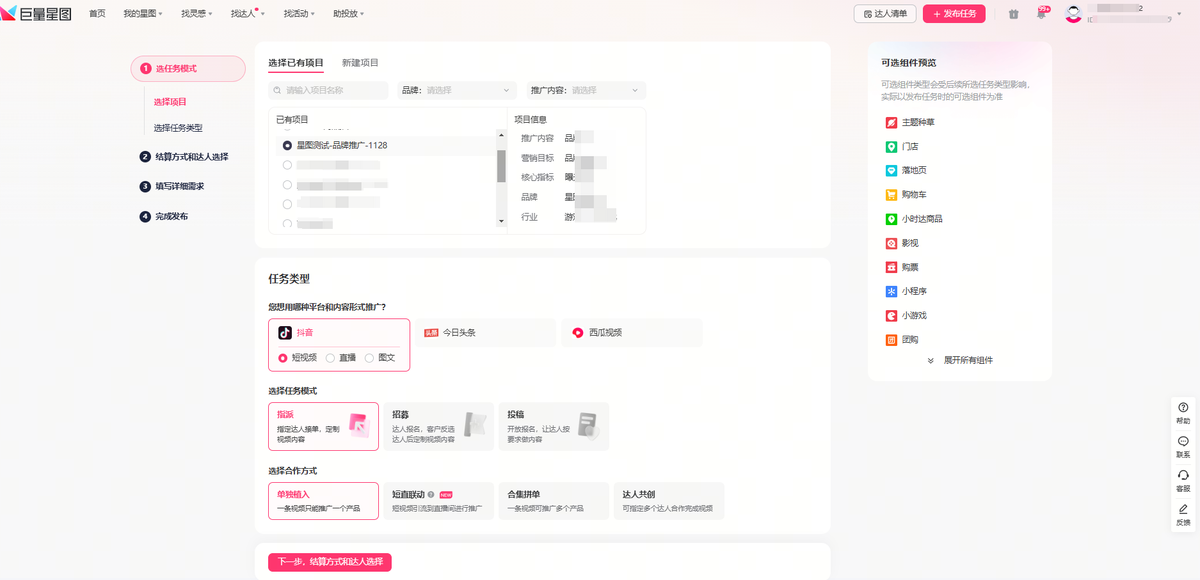The width and height of the screenshot is (1200, 580).
Task: Click the 反馈 feedback pencil icon
Action: tap(1183, 510)
